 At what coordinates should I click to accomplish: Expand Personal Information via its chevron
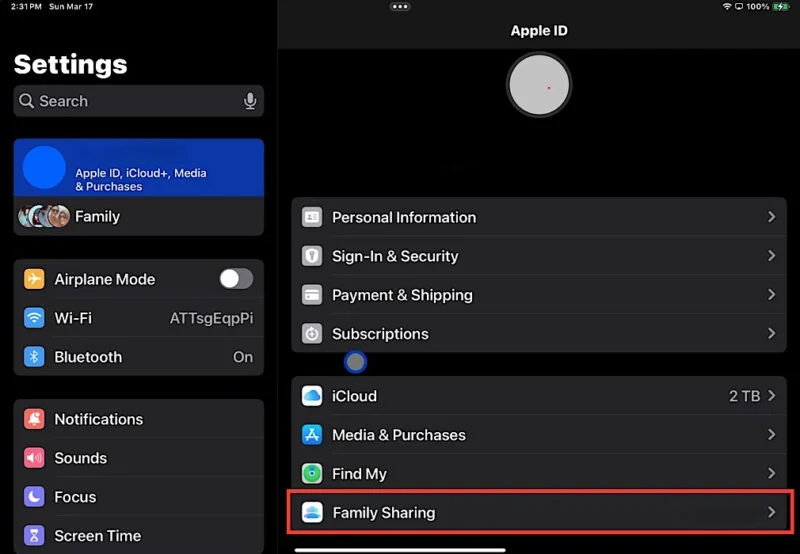[771, 217]
